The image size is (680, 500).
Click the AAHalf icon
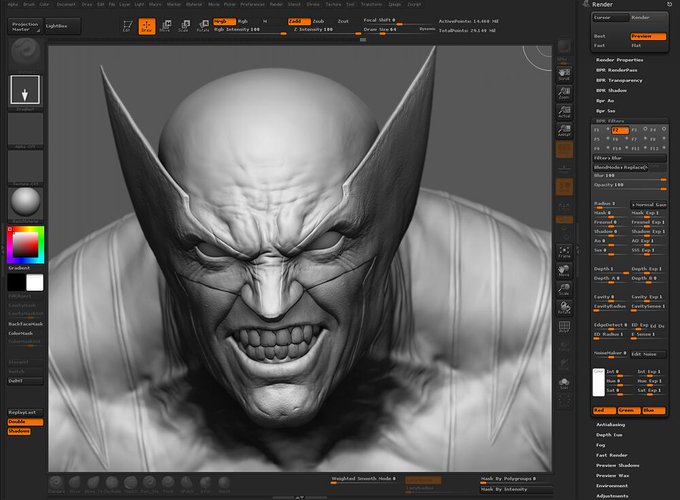point(564,130)
